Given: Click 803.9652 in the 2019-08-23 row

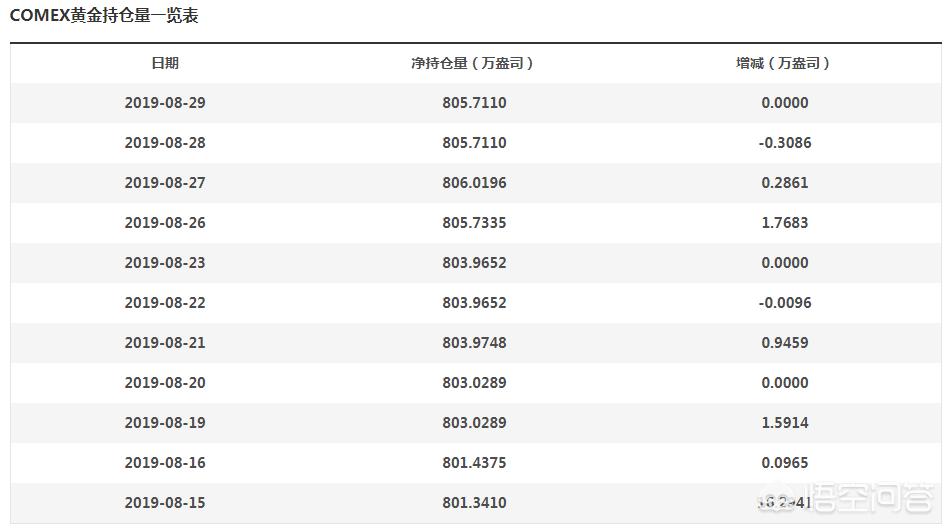Looking at the screenshot, I should click(x=474, y=262).
